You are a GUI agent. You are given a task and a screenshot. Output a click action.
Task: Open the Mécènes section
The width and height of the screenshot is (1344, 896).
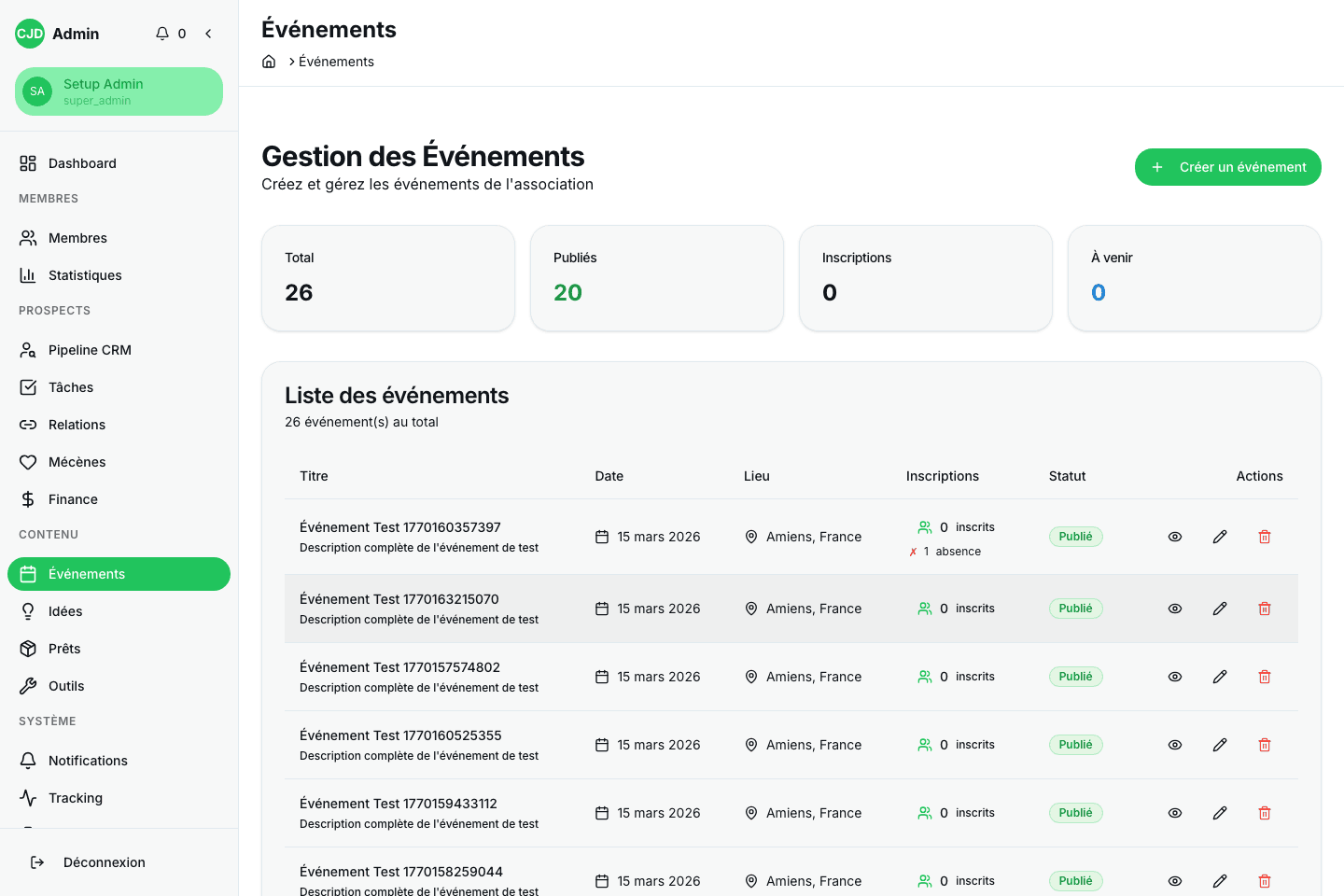(119, 462)
